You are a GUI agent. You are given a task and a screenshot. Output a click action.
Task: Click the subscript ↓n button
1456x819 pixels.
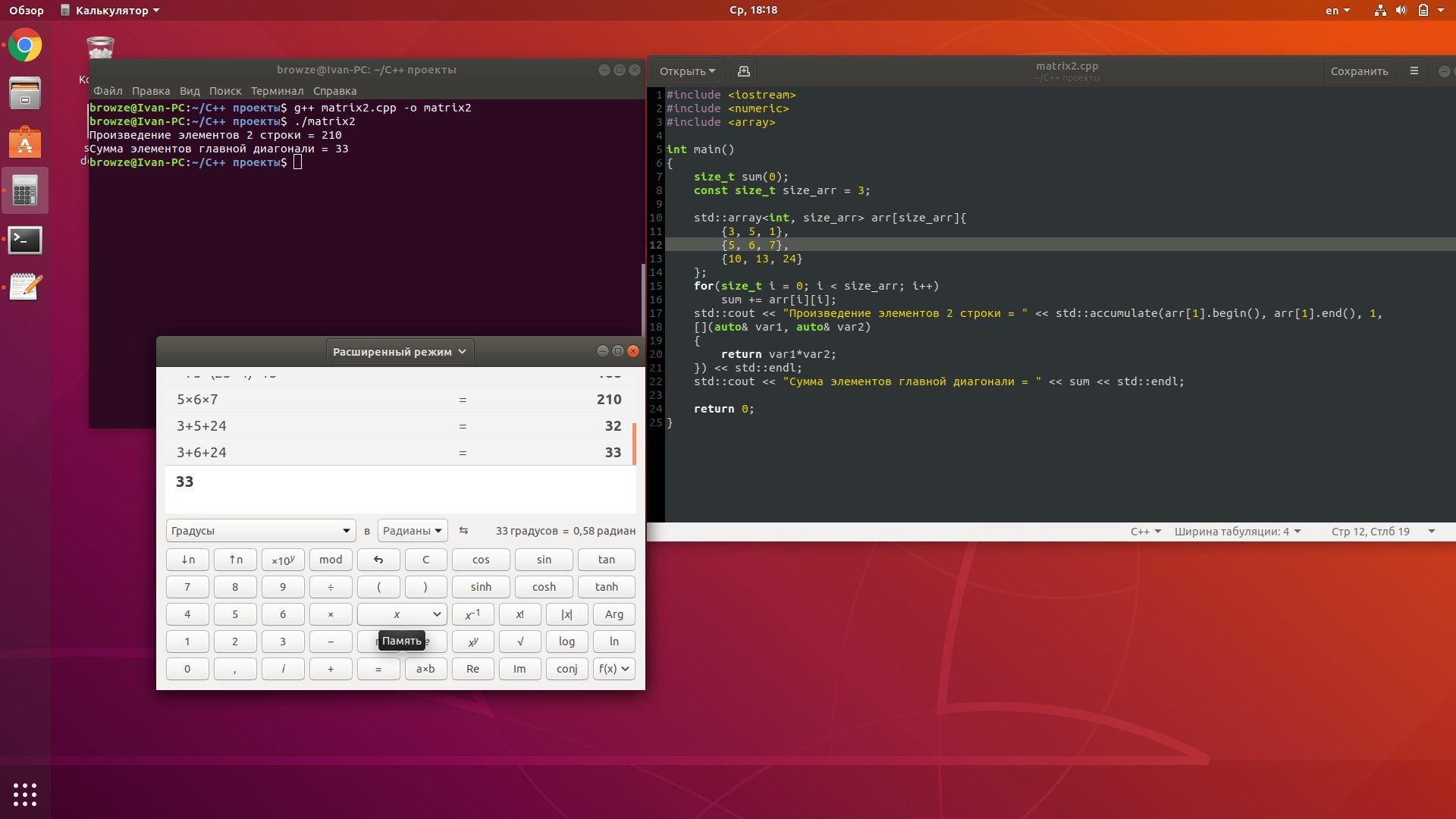187,560
